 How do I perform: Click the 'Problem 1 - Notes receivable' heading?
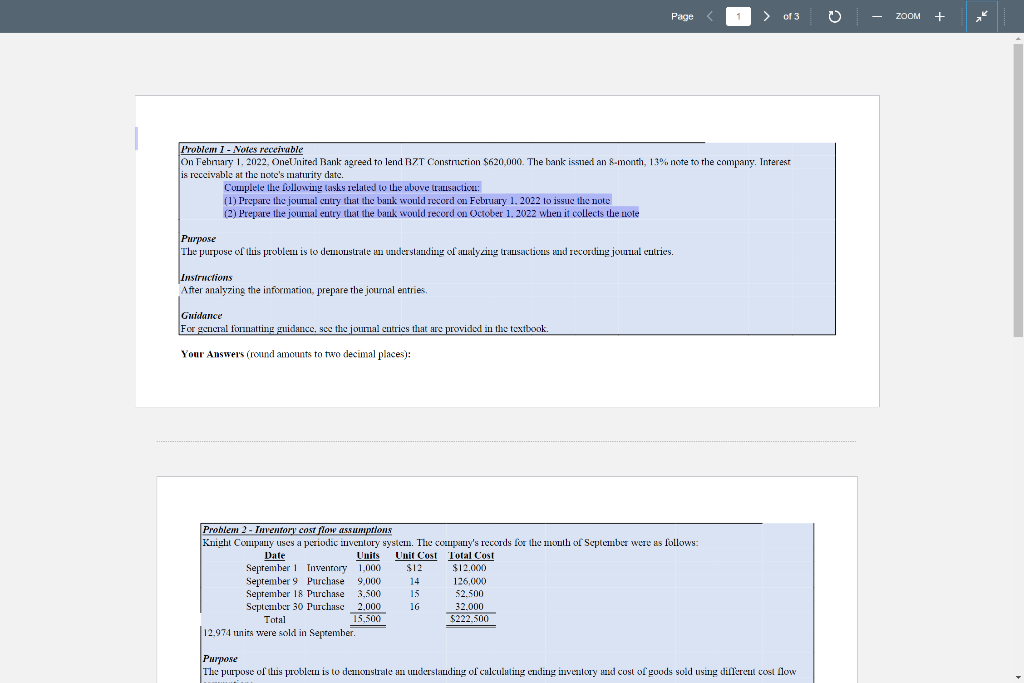tap(242, 149)
